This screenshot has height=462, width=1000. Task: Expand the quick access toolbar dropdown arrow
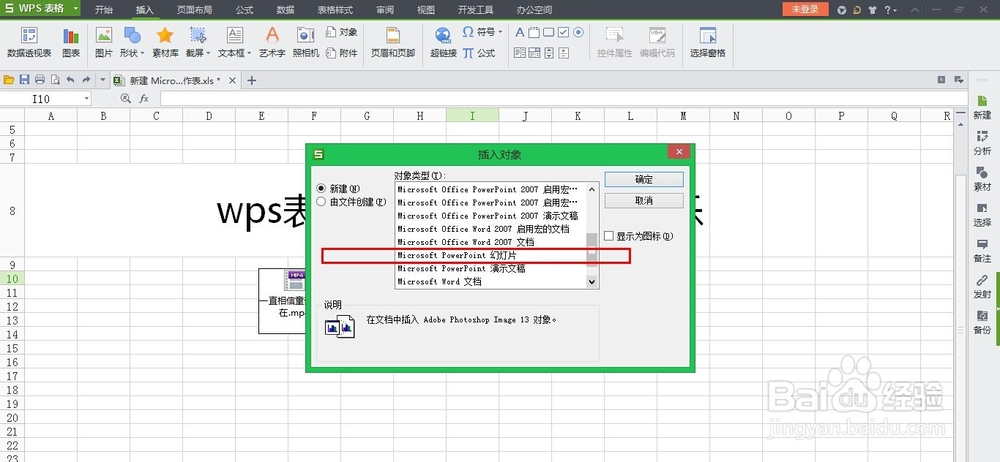pyautogui.click(x=102, y=80)
